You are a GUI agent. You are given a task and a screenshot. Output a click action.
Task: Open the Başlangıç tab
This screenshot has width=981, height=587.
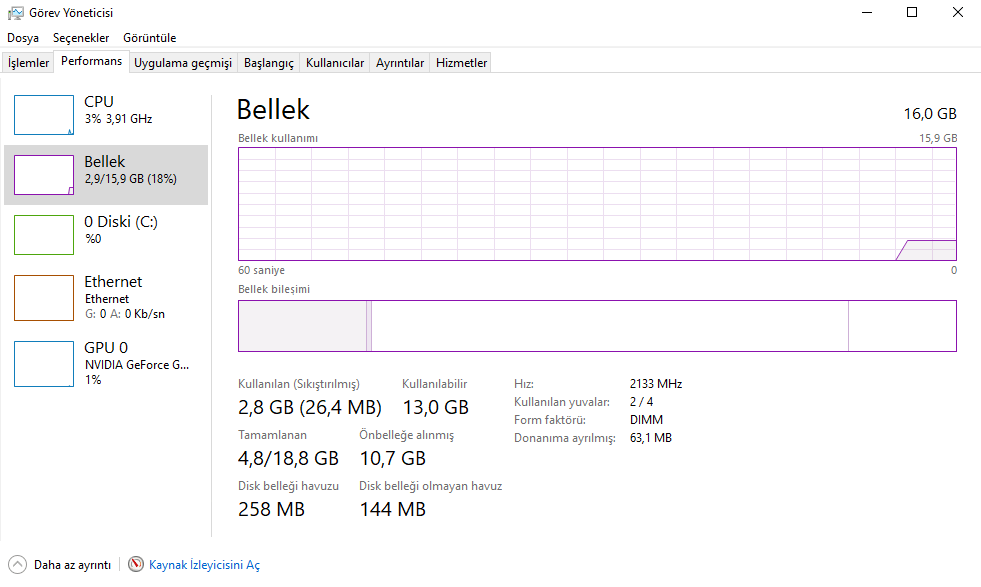(x=269, y=63)
